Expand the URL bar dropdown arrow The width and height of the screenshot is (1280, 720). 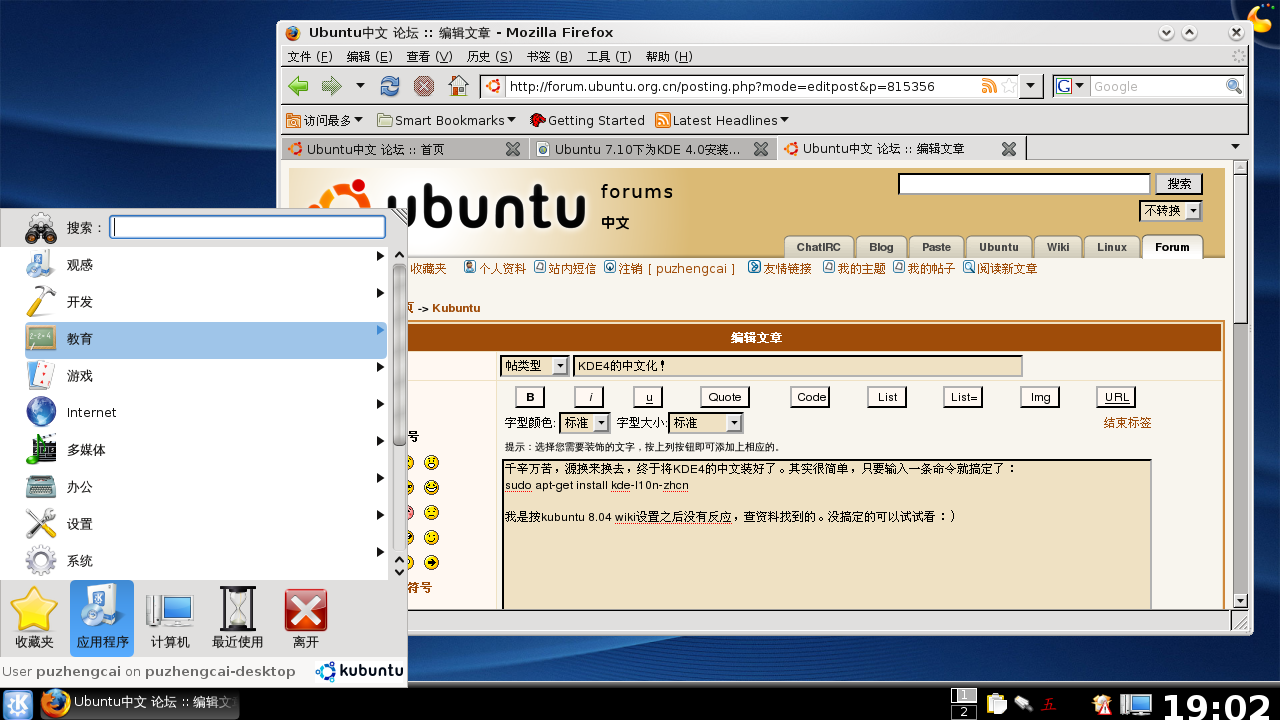pyautogui.click(x=1032, y=86)
